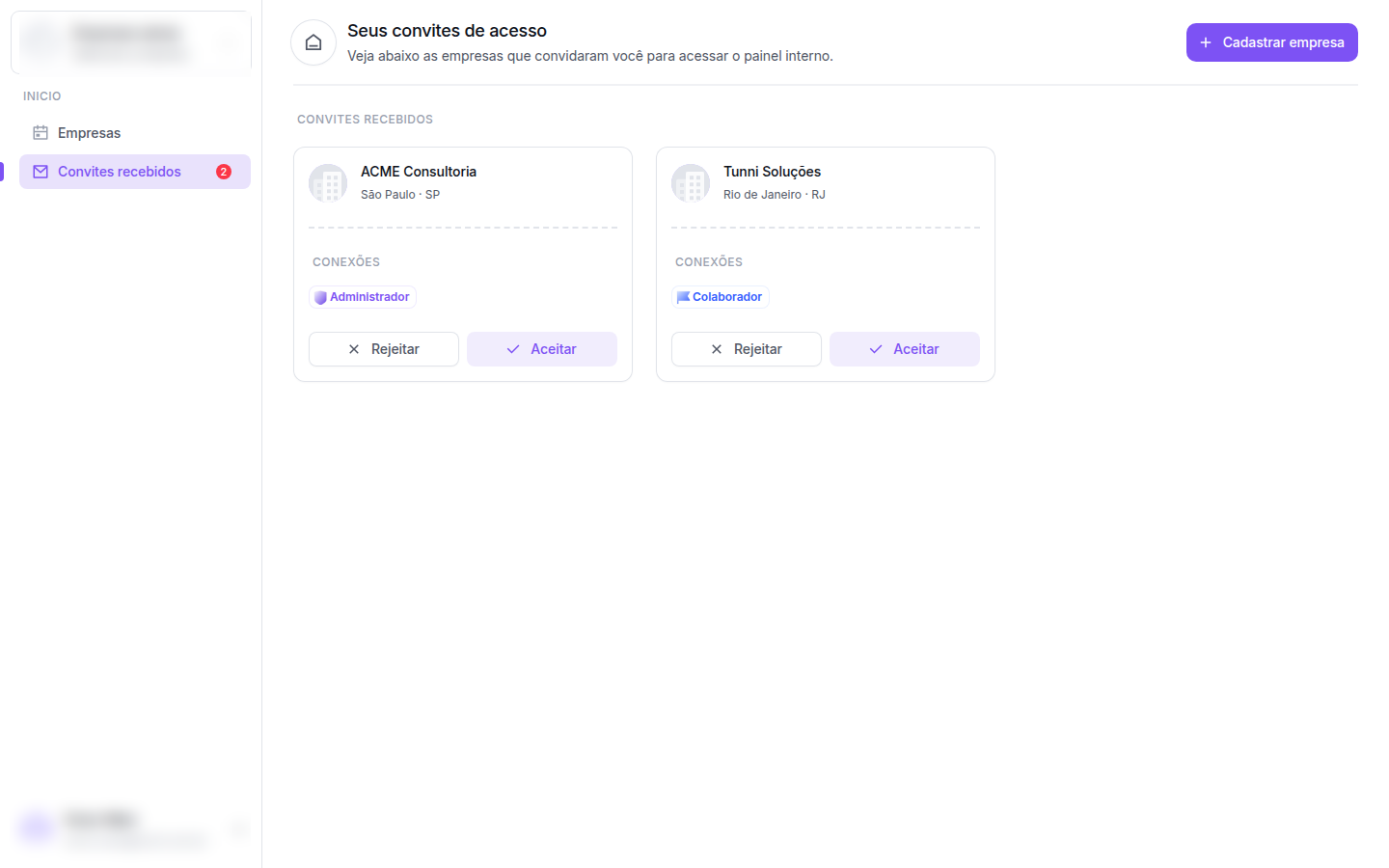Expand the user profile menu at sidebar bottom

click(131, 828)
